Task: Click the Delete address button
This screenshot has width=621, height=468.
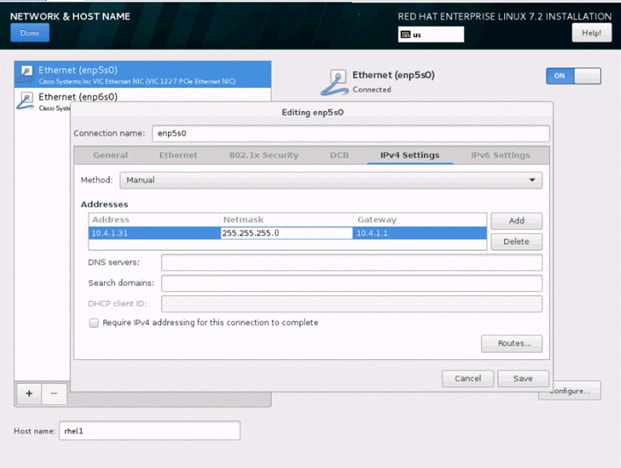Action: tap(516, 242)
